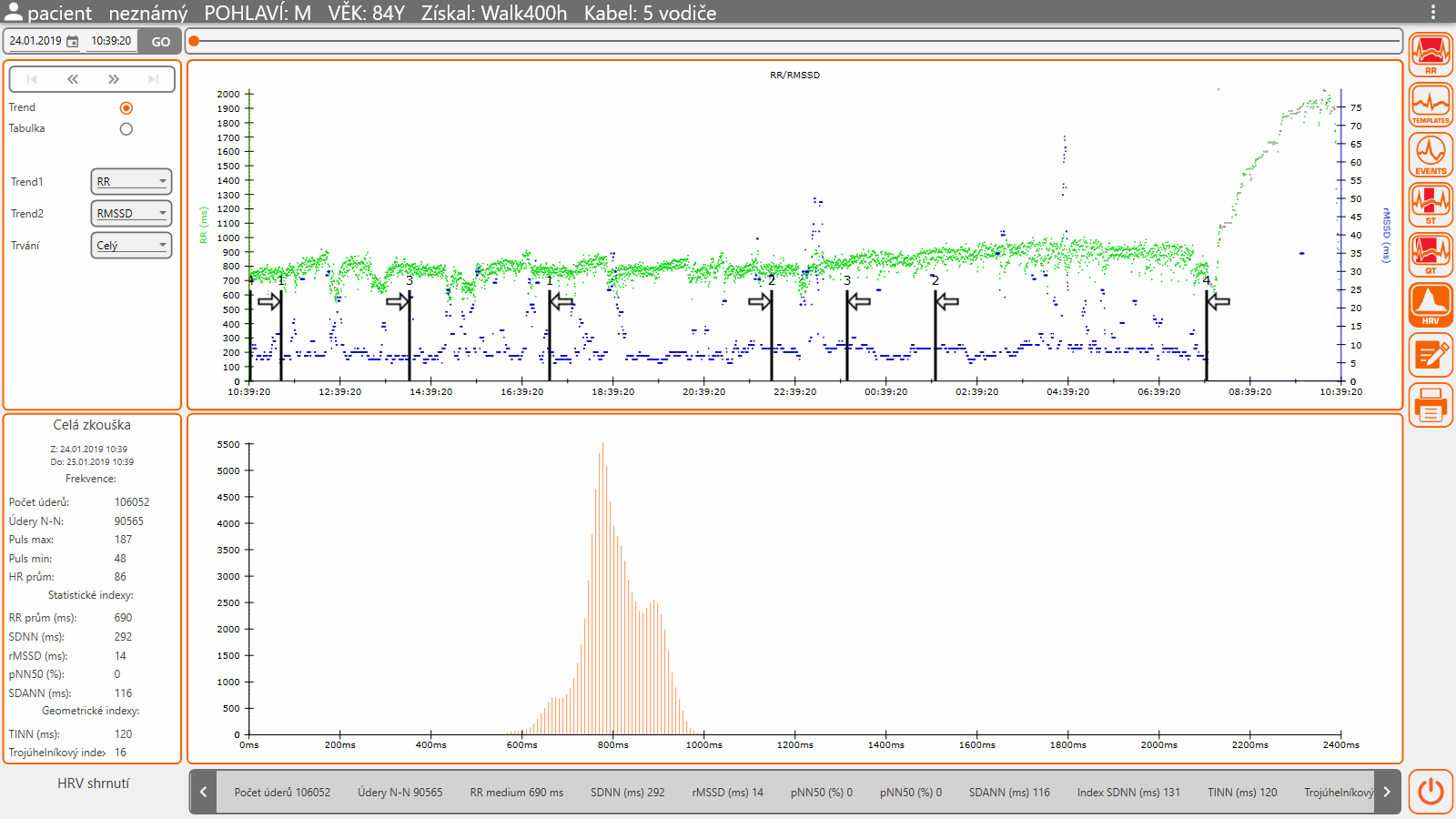This screenshot has width=1456, height=819.
Task: Open the Templates module
Action: [1431, 105]
